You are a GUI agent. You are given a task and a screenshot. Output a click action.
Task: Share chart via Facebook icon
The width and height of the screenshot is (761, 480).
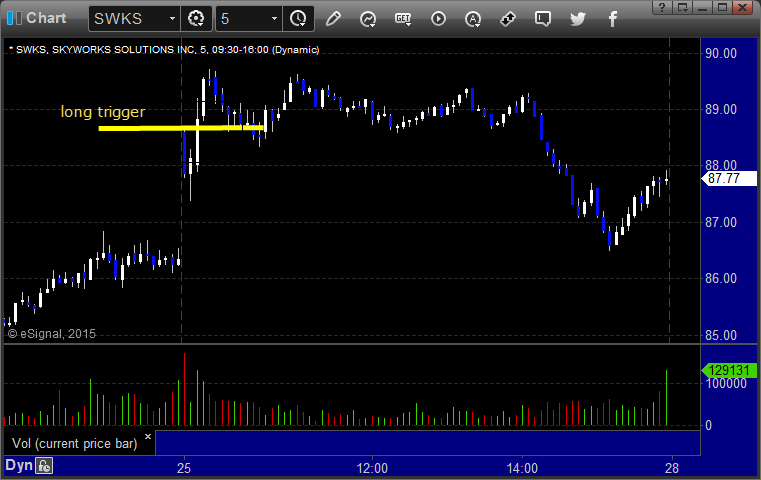(x=612, y=19)
